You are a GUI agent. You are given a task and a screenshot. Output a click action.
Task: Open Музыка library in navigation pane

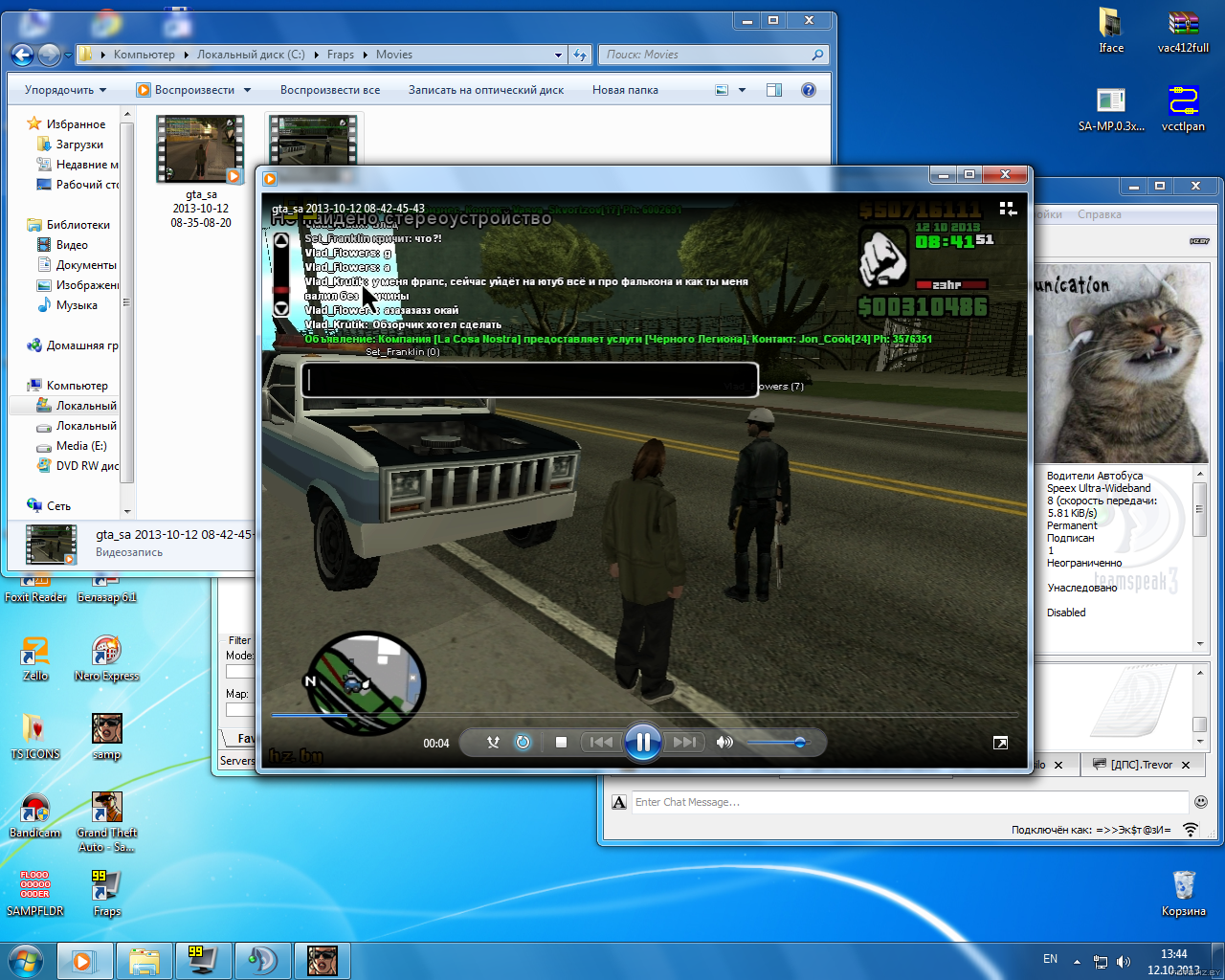(77, 305)
